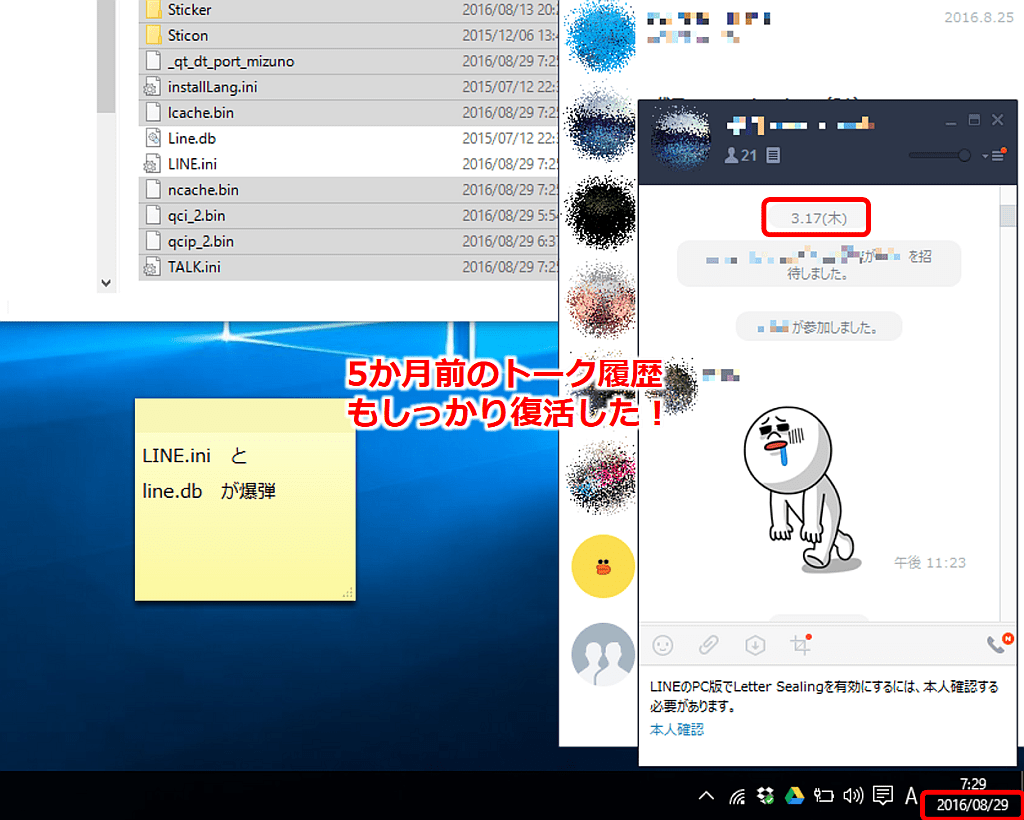Open the Keep save icon in chat toolbar
1024x820 pixels.
tap(755, 645)
